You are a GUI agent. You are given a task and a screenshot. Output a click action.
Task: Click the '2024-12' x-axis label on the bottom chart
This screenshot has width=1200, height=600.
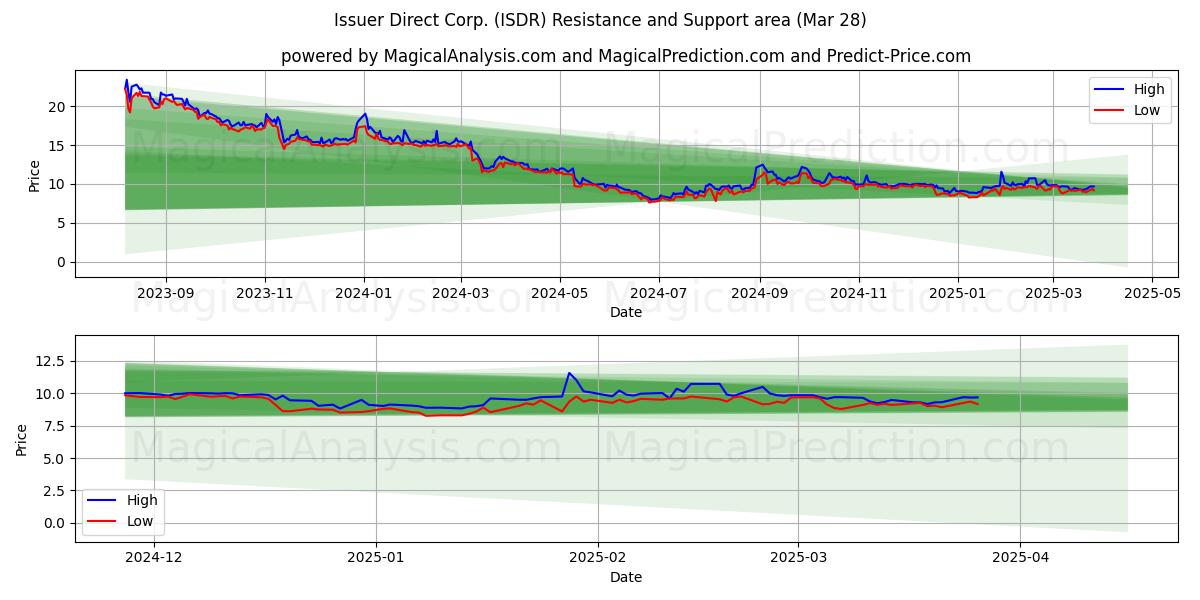154,560
